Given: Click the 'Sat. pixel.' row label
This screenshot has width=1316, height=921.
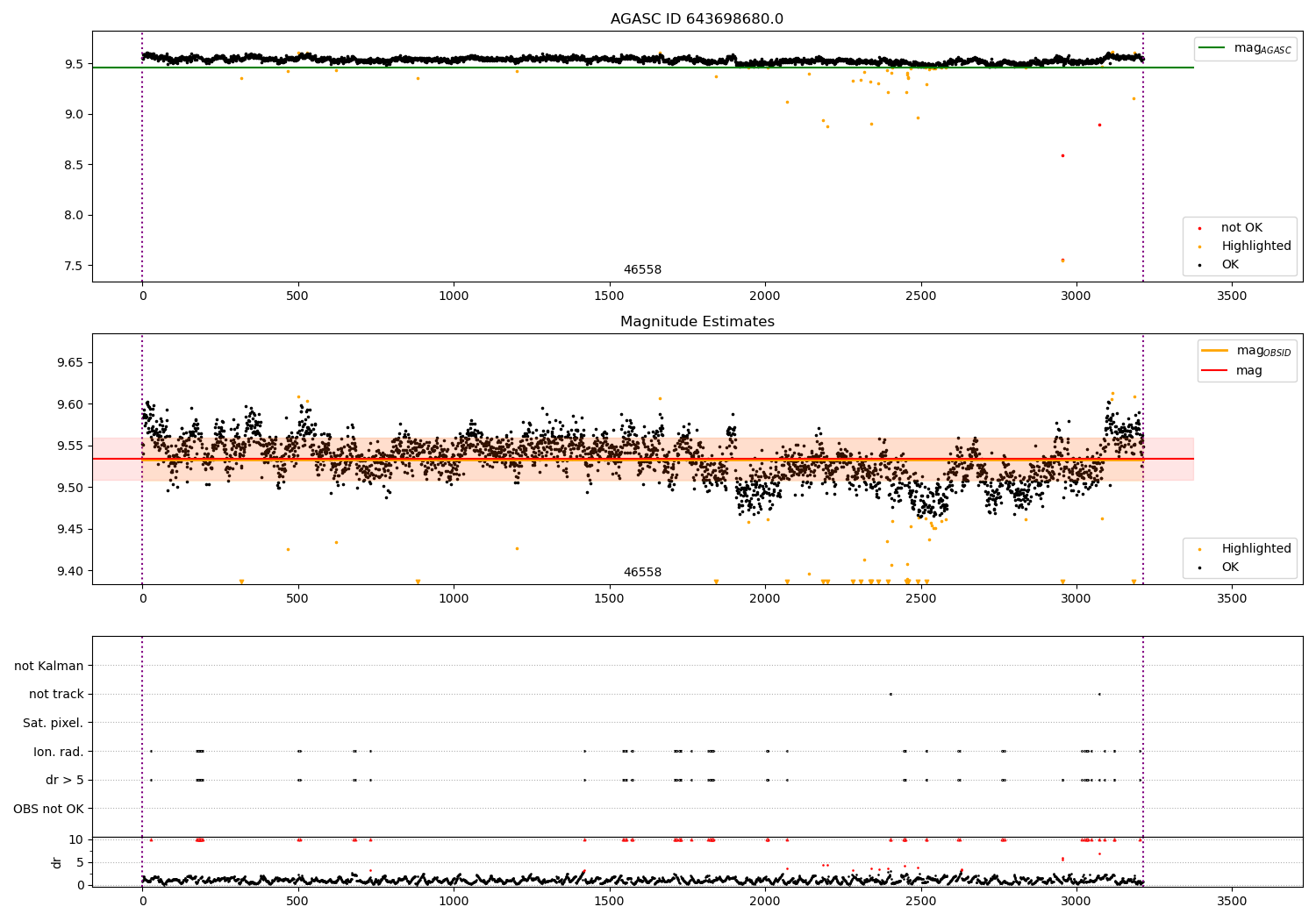Looking at the screenshot, I should tap(53, 723).
